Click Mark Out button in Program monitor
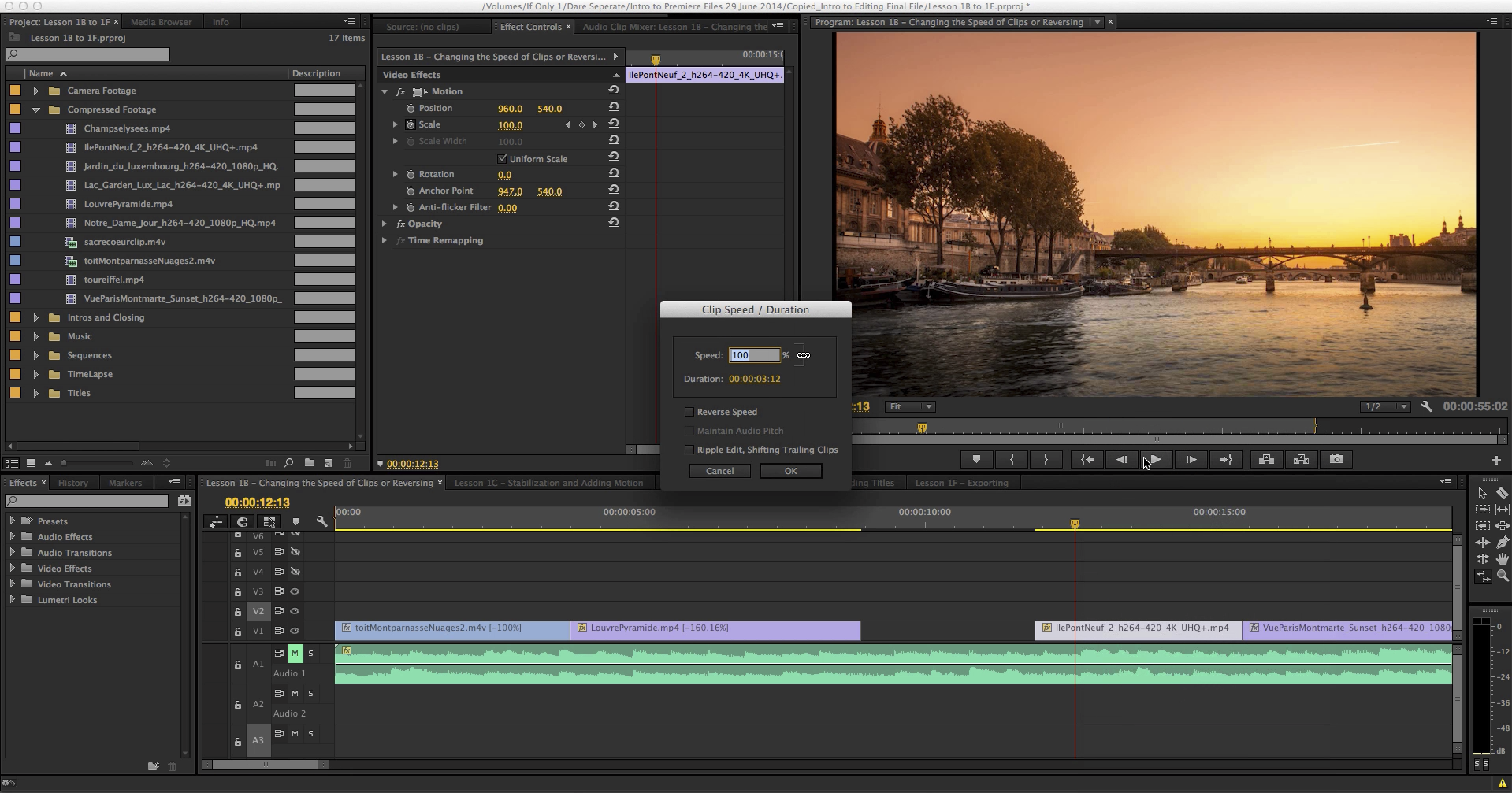 (x=1046, y=460)
